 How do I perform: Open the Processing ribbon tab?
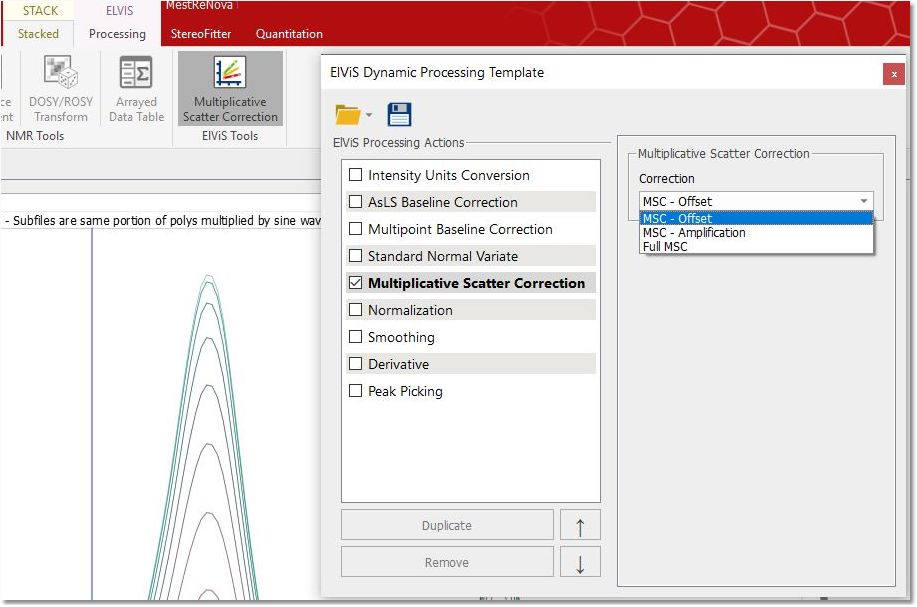click(x=117, y=34)
